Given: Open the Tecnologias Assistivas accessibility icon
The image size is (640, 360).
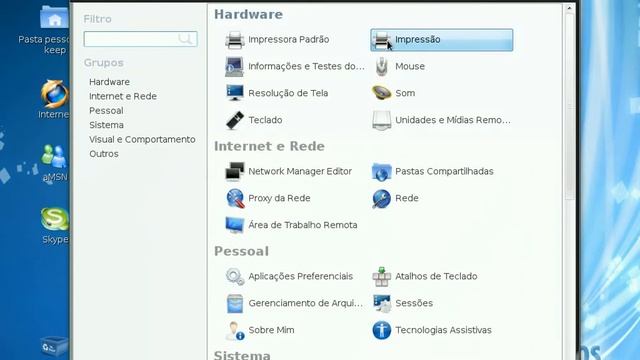Looking at the screenshot, I should 382,330.
